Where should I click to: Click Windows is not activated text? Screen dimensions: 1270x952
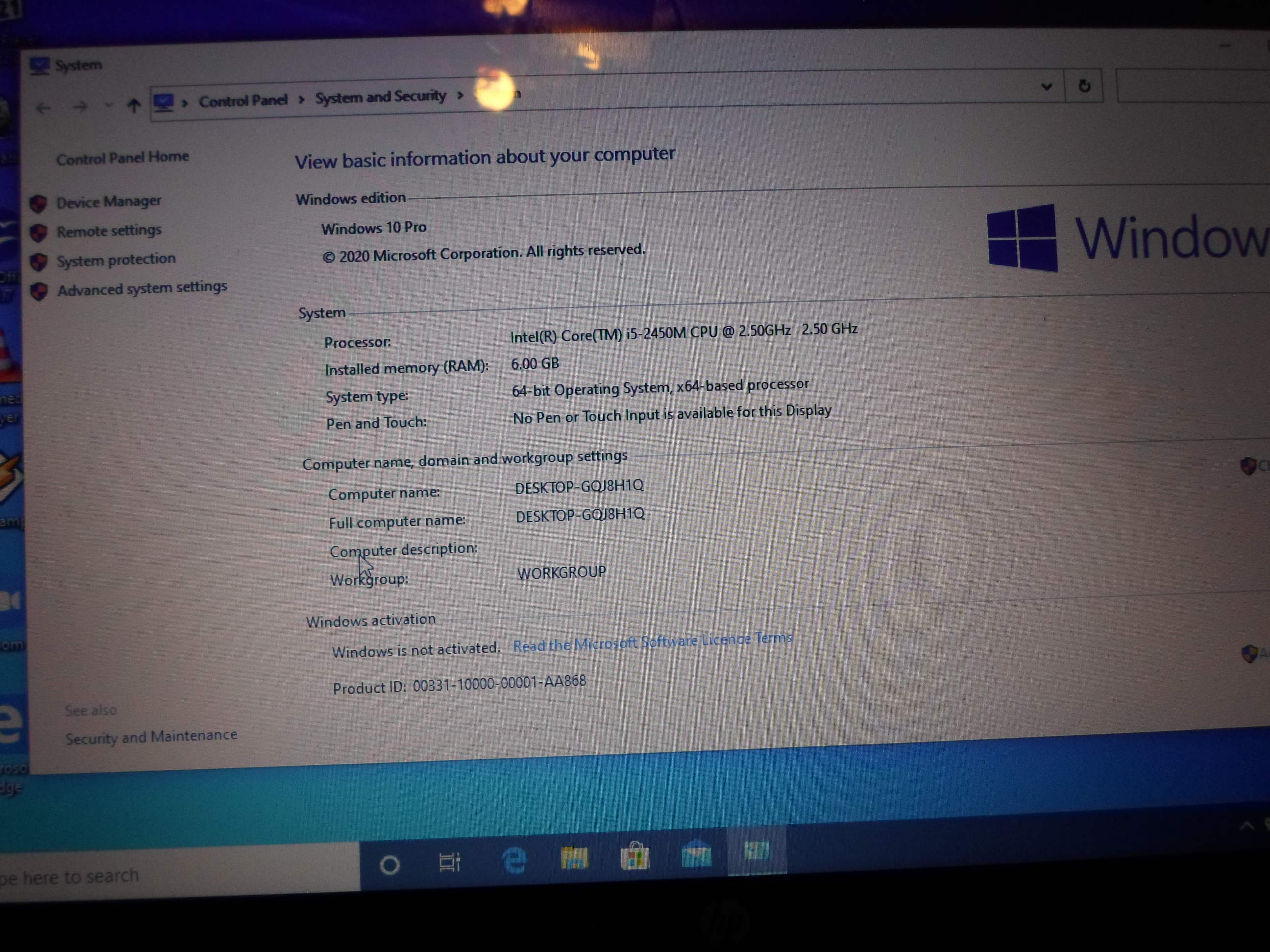416,650
